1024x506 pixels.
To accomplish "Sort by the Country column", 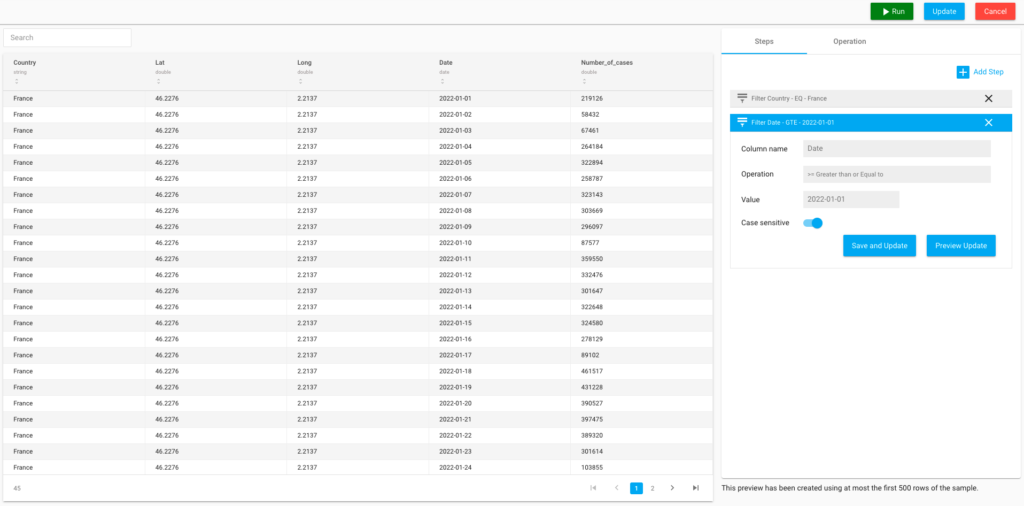I will click(x=16, y=82).
